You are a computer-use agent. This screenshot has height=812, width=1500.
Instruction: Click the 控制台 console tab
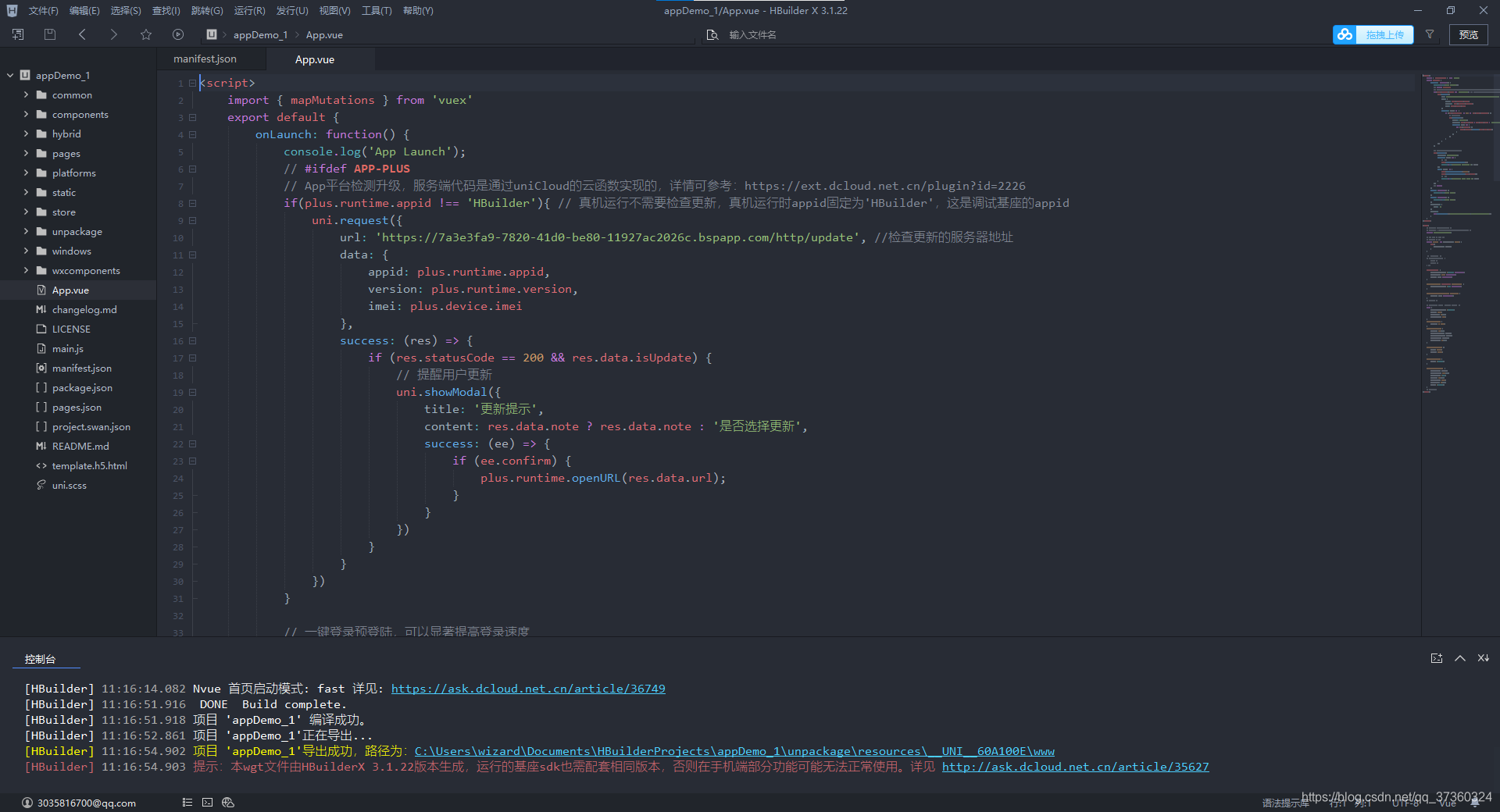click(x=40, y=659)
